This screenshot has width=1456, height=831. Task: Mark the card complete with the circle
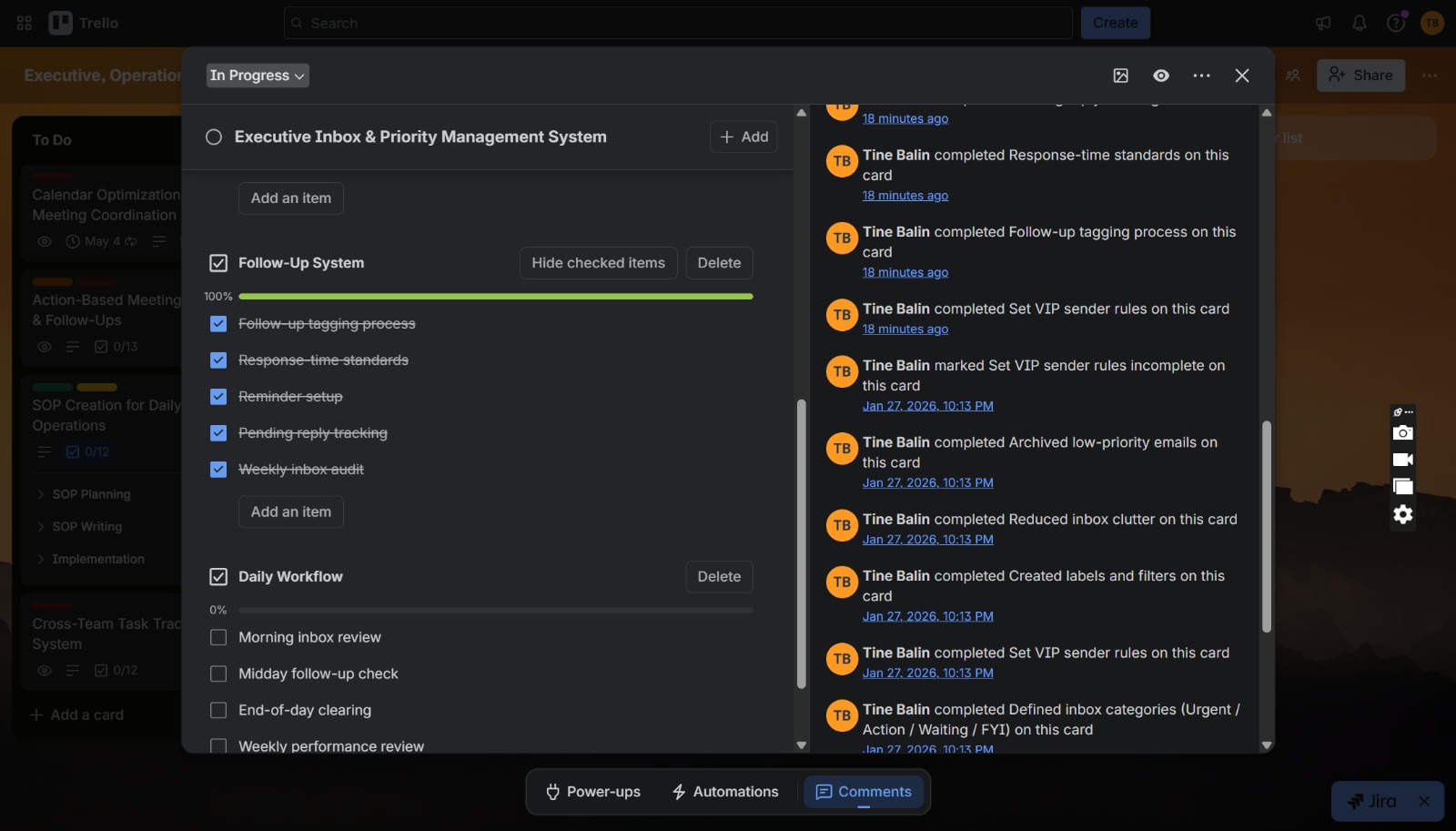(x=214, y=137)
